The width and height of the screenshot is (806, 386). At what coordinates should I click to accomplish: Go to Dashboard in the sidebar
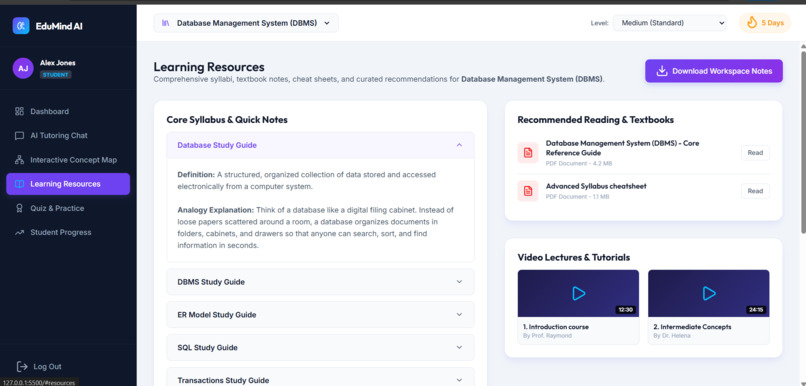coord(68,112)
